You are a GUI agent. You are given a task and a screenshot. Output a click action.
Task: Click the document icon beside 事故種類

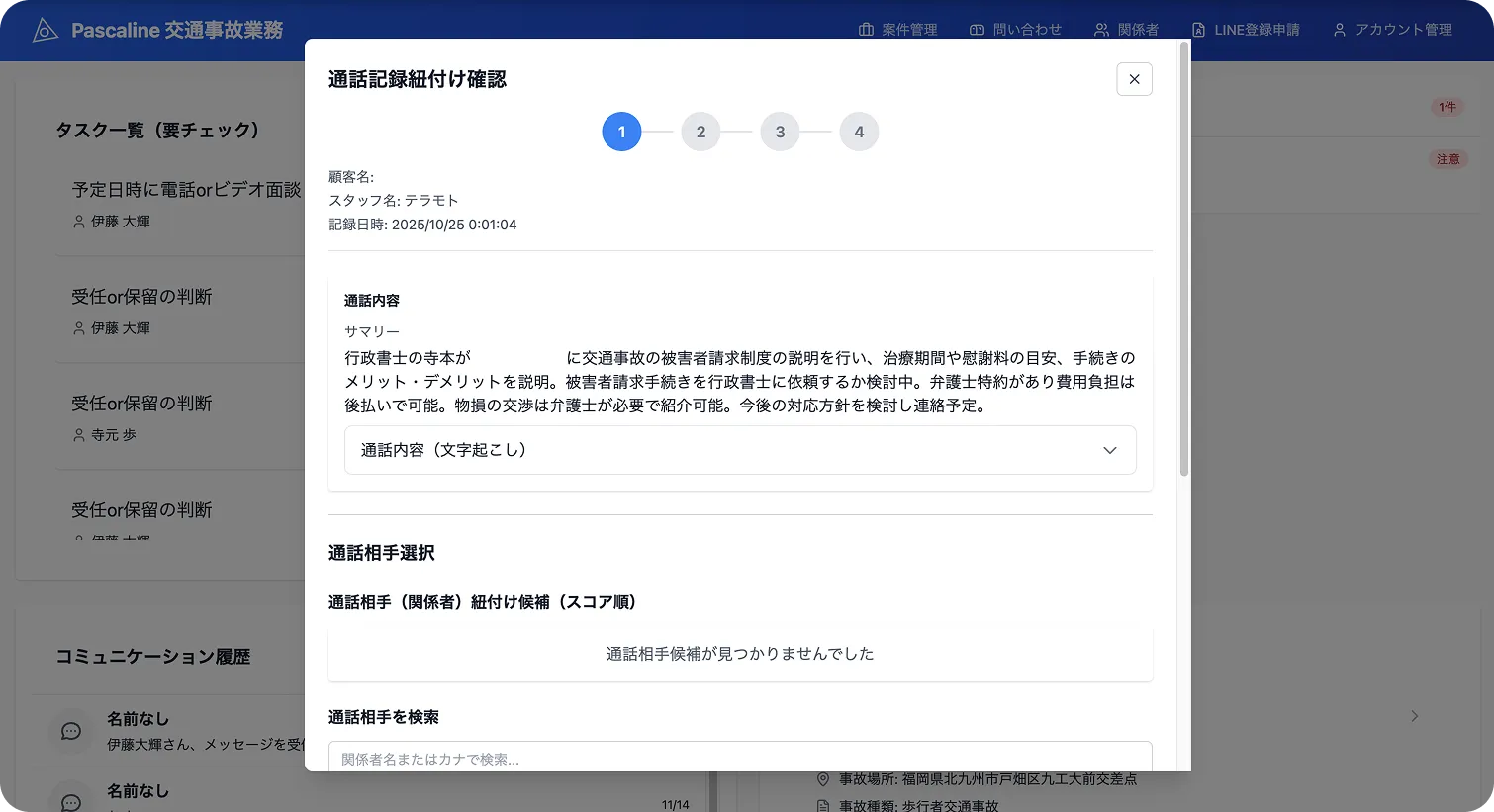822,804
